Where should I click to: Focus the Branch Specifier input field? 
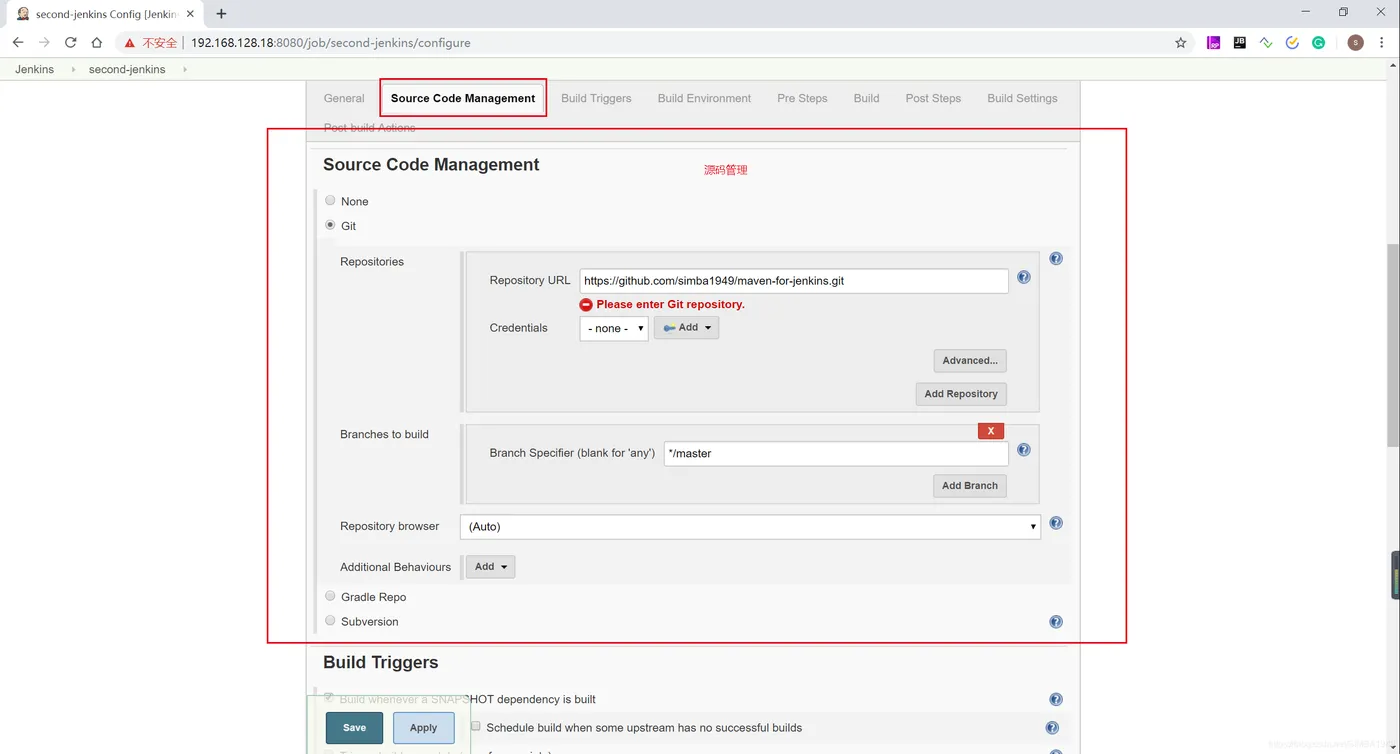tap(836, 454)
